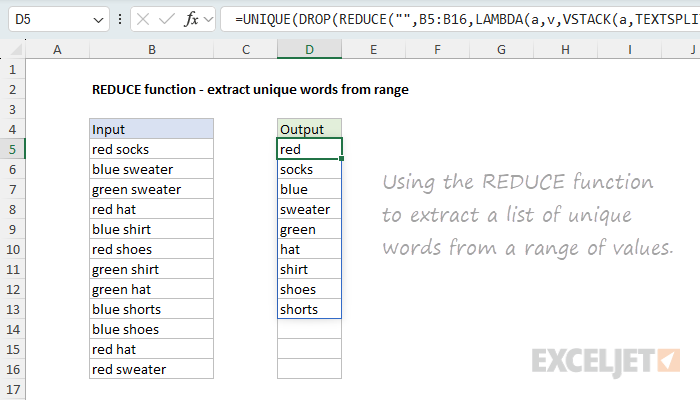
Task: Click the Name Box showing D5
Action: [59, 19]
